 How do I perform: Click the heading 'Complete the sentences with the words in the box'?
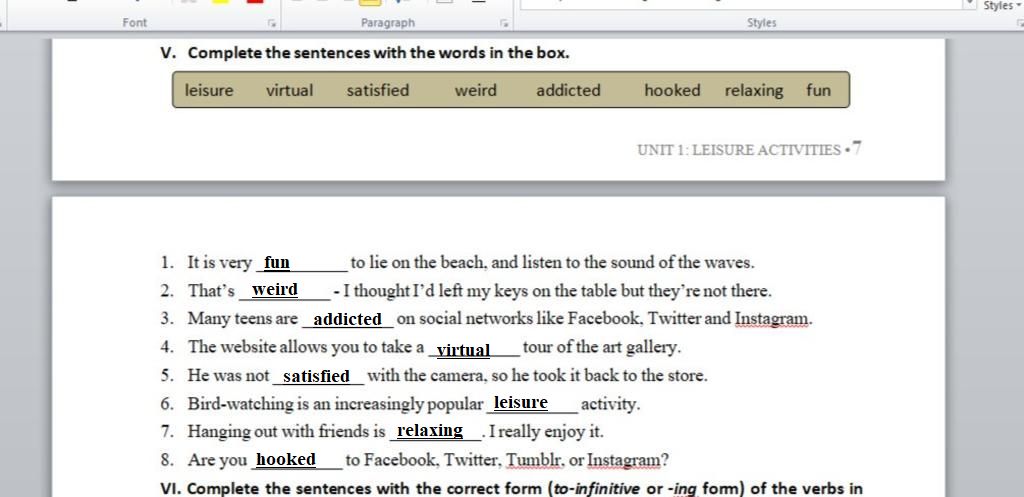[x=378, y=53]
